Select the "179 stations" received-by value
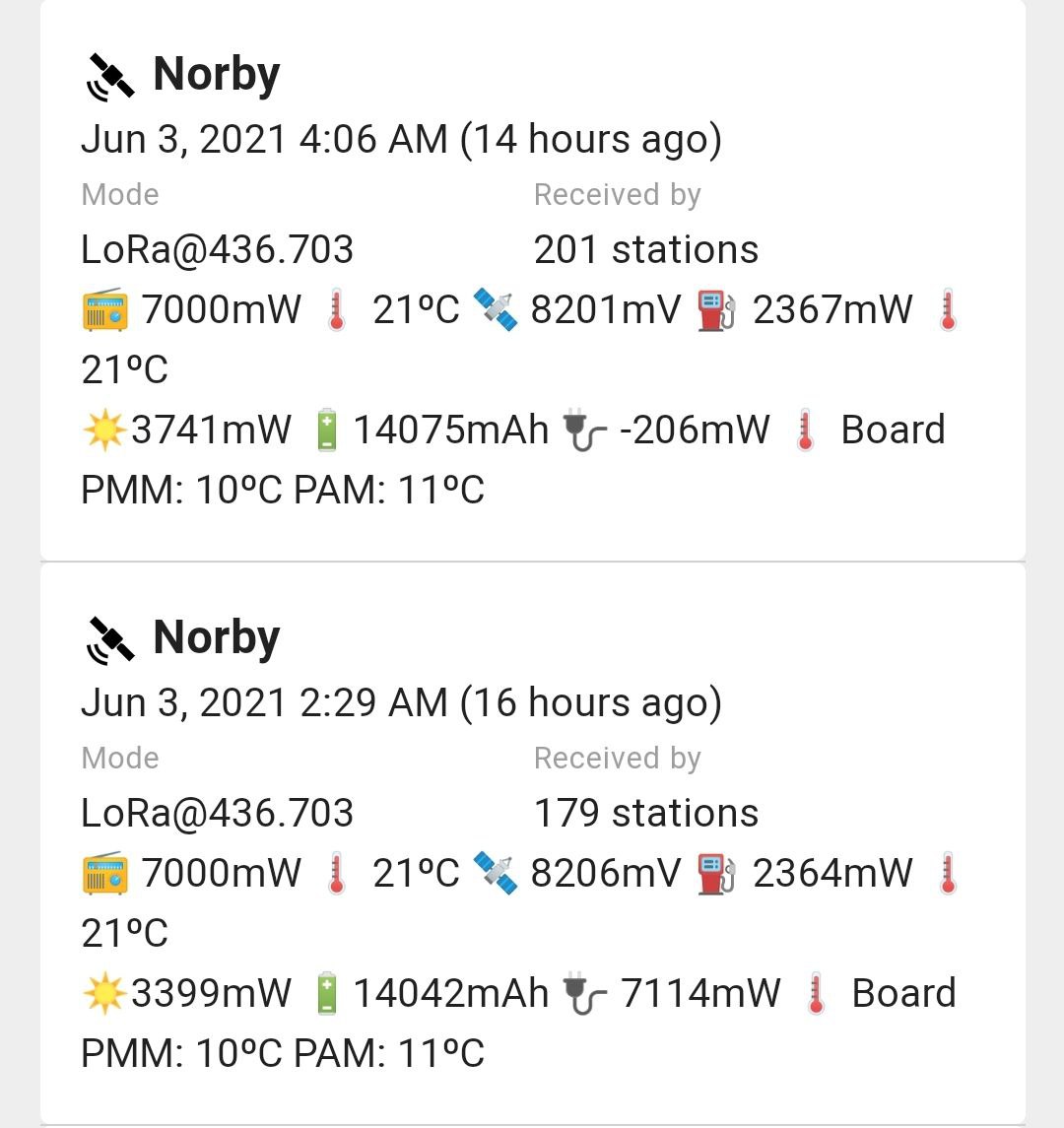Screen dimensions: 1064x1128 pos(645,814)
